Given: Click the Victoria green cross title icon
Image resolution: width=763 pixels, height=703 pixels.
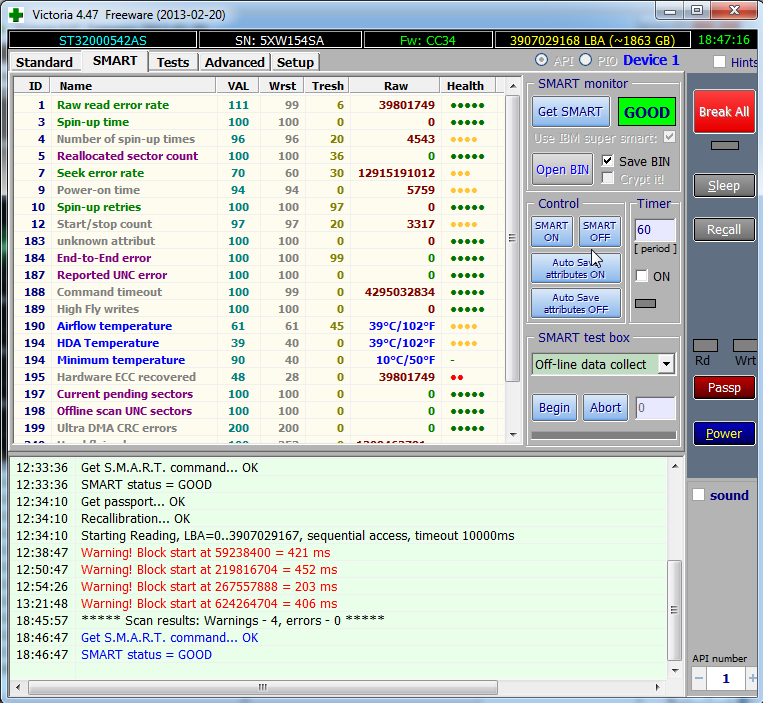Looking at the screenshot, I should [16, 15].
